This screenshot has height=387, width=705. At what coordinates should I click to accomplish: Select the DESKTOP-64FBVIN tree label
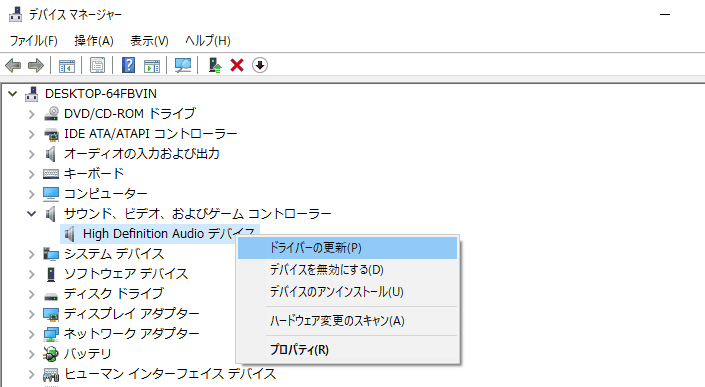[101, 93]
